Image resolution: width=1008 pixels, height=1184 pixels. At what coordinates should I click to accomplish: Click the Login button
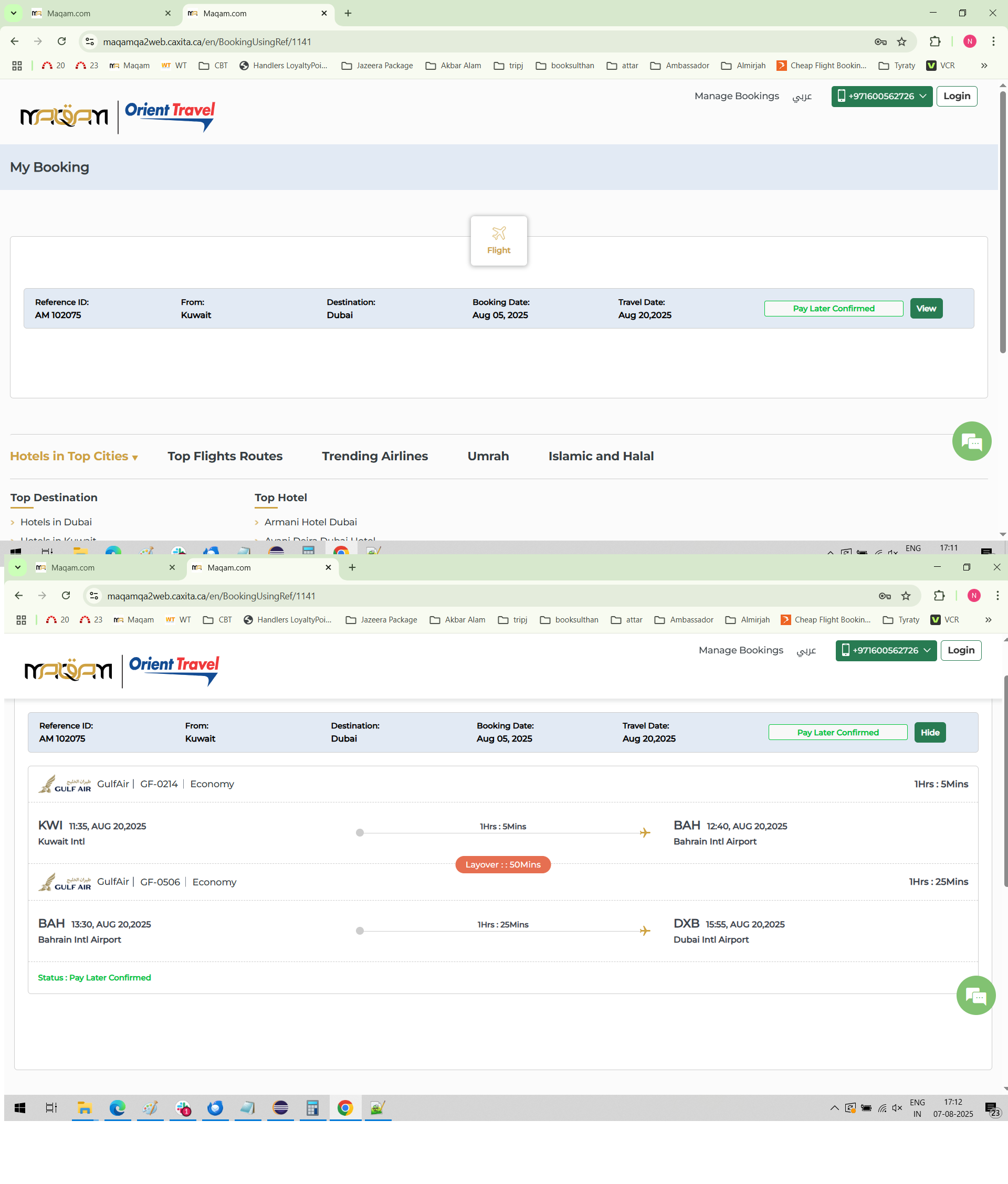[x=956, y=96]
